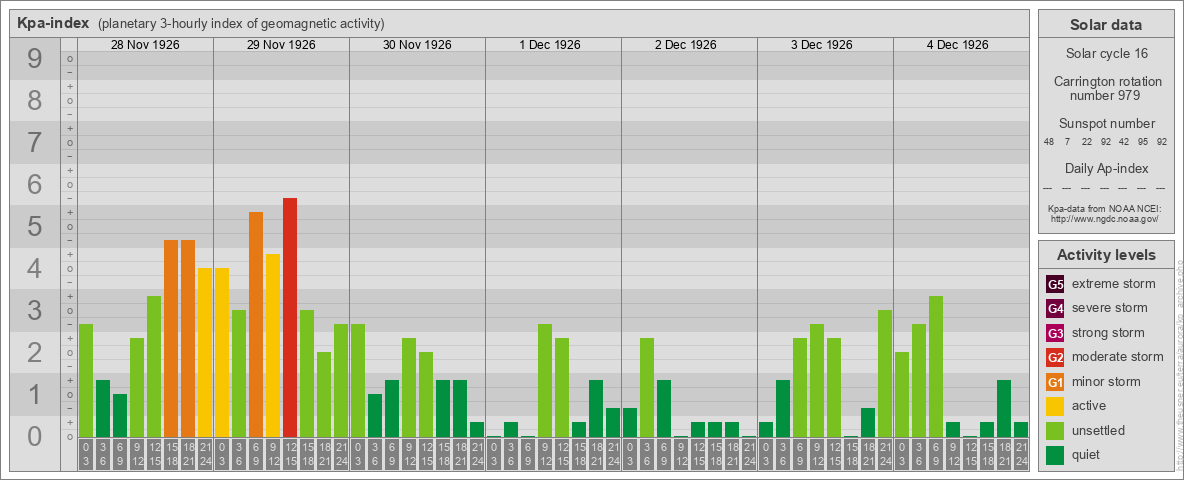Click the orange bar on 28 Nov 15-18
This screenshot has width=1184, height=480.
coord(171,339)
